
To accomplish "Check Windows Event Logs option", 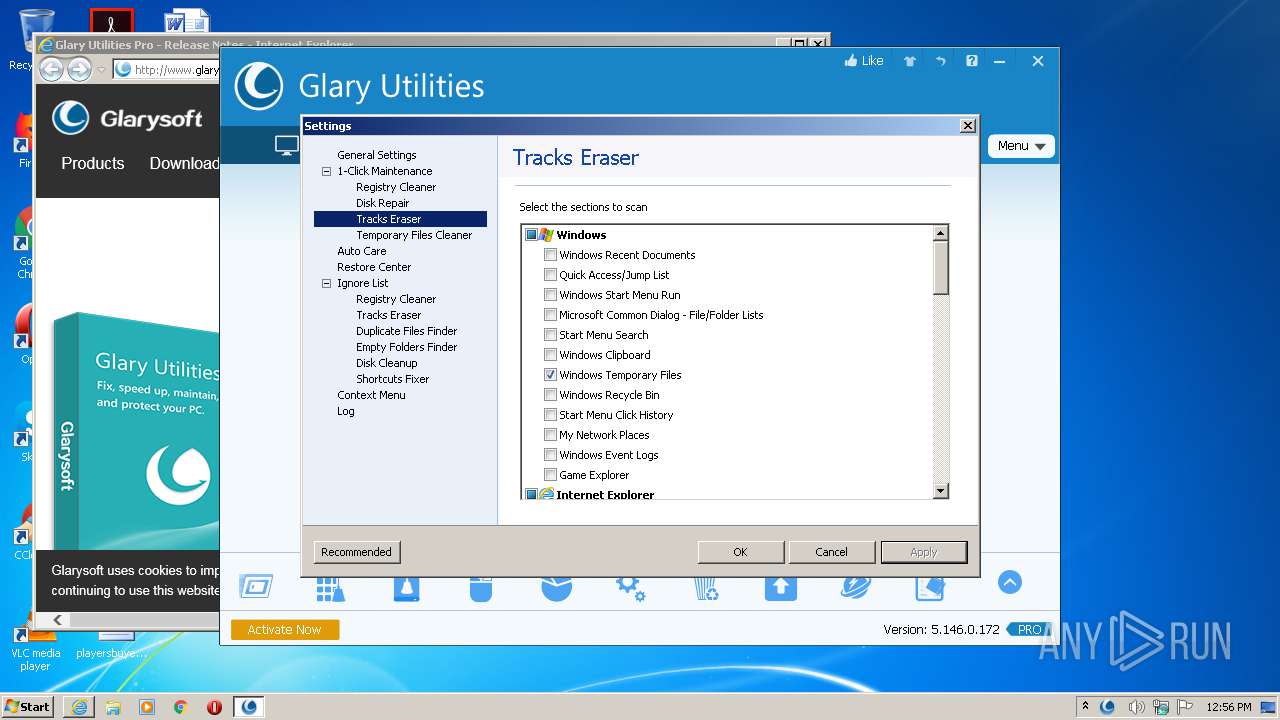I will (x=550, y=455).
